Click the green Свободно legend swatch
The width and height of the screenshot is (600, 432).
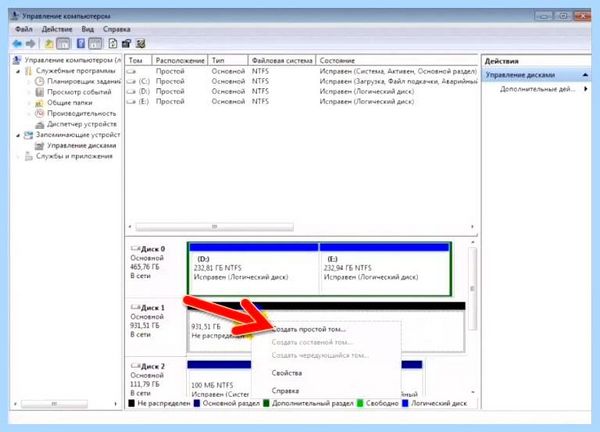(360, 403)
